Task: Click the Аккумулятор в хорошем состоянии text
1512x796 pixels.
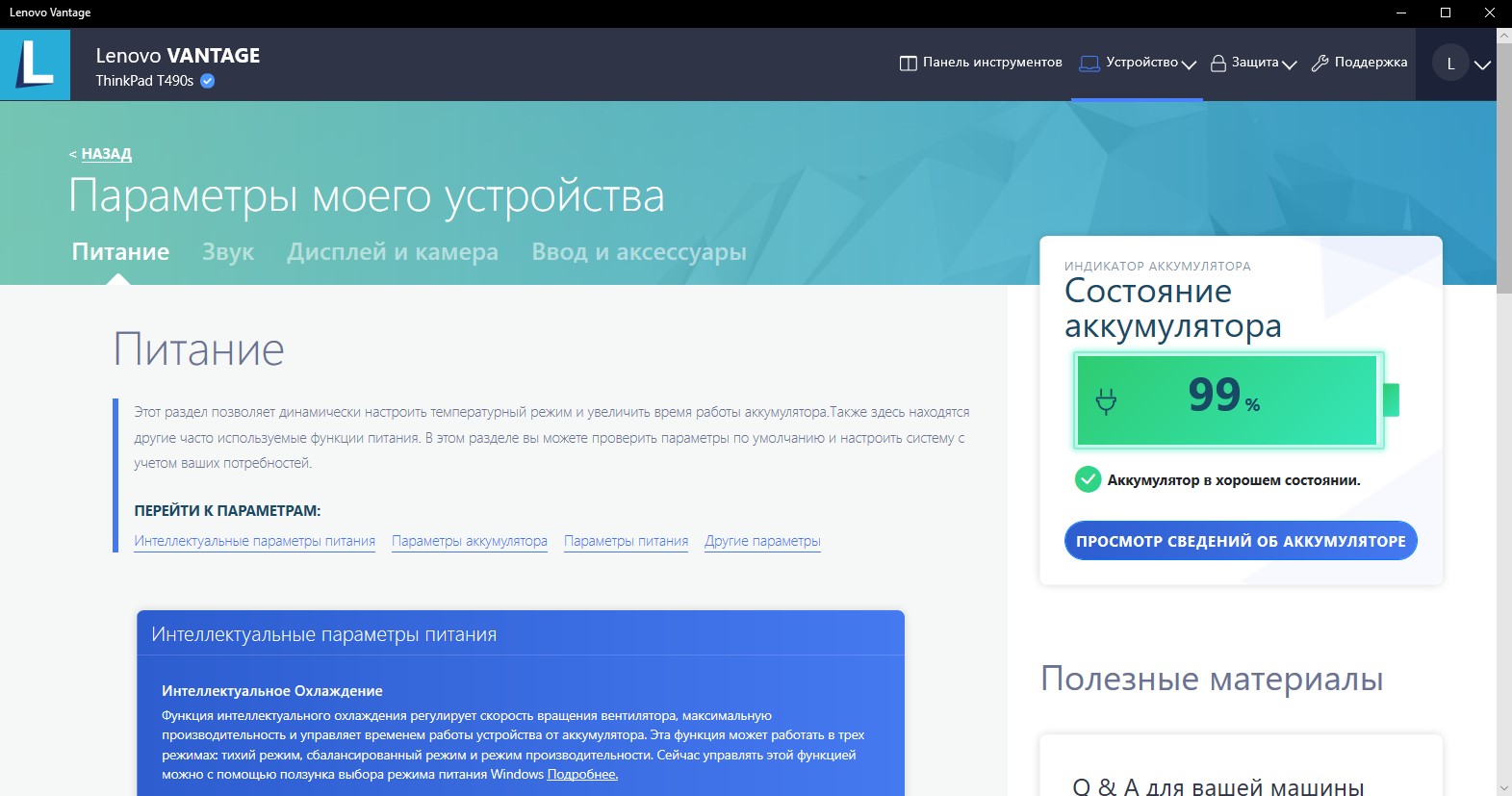Action: [x=1234, y=480]
